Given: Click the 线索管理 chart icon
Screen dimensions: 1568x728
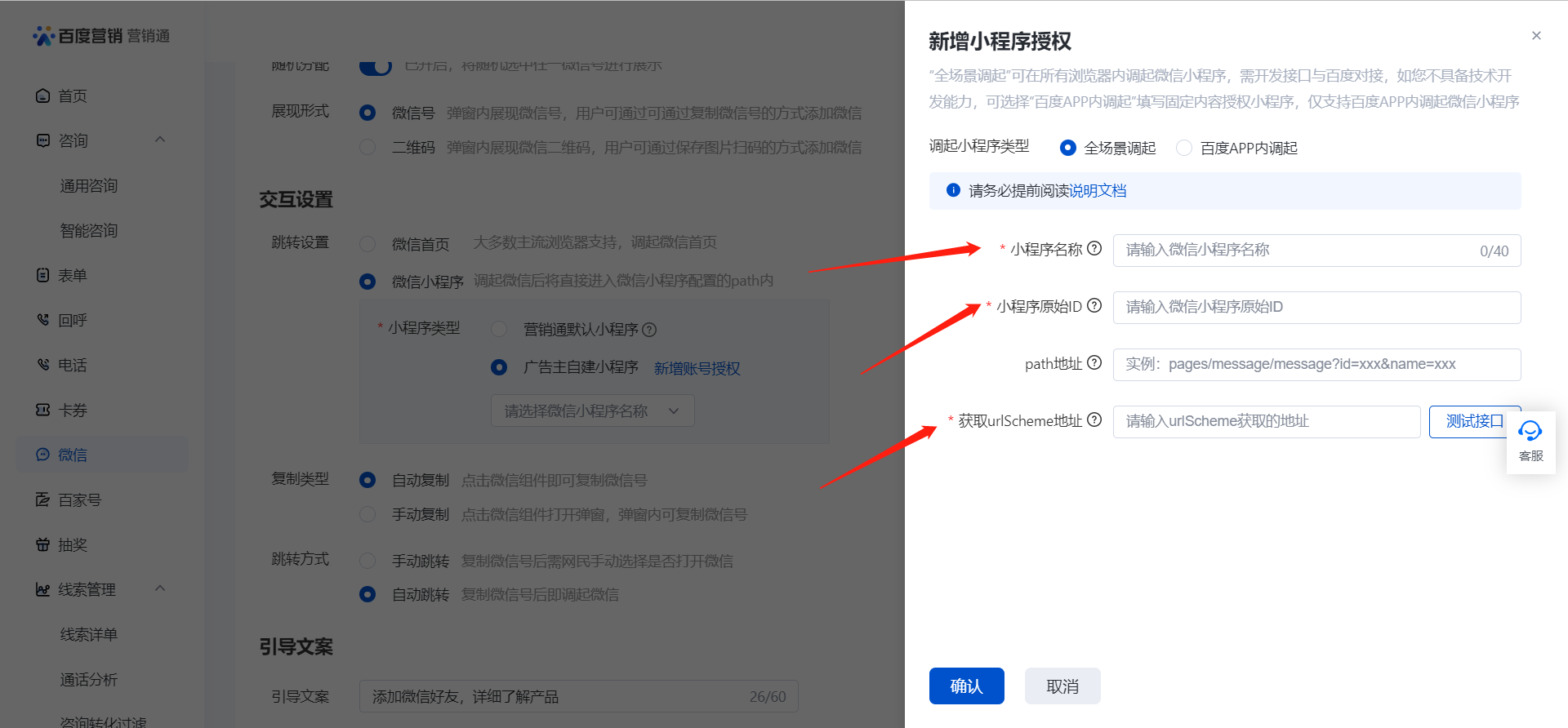Looking at the screenshot, I should click(x=43, y=590).
